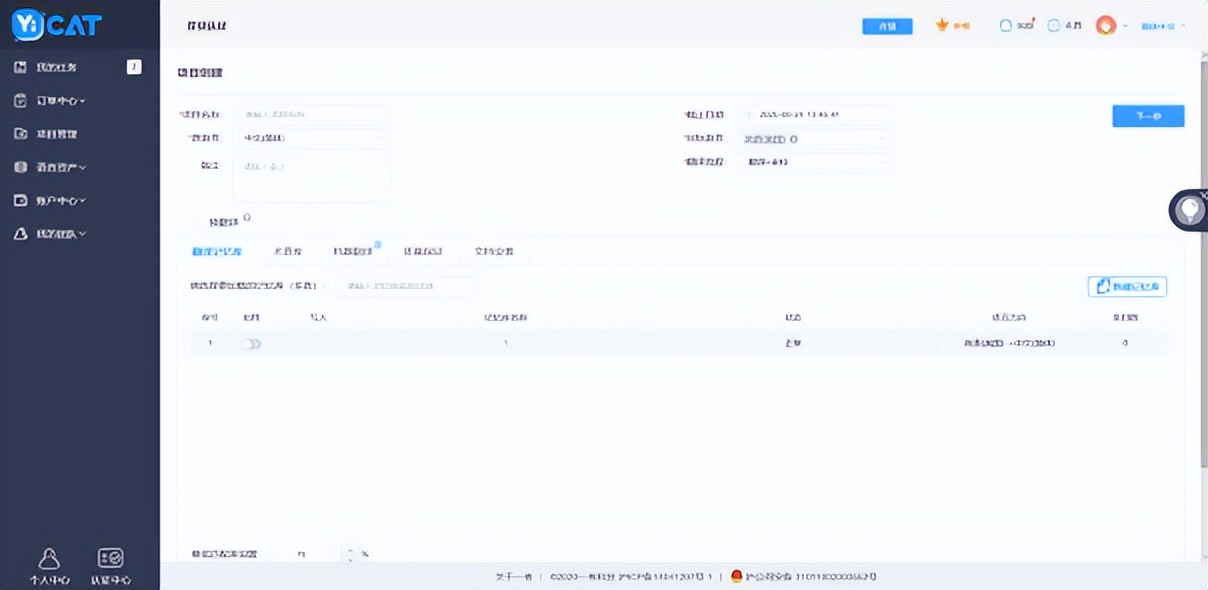Image resolution: width=1208 pixels, height=590 pixels.
Task: Click the floating lightbulb tips icon
Action: pyautogui.click(x=1189, y=211)
